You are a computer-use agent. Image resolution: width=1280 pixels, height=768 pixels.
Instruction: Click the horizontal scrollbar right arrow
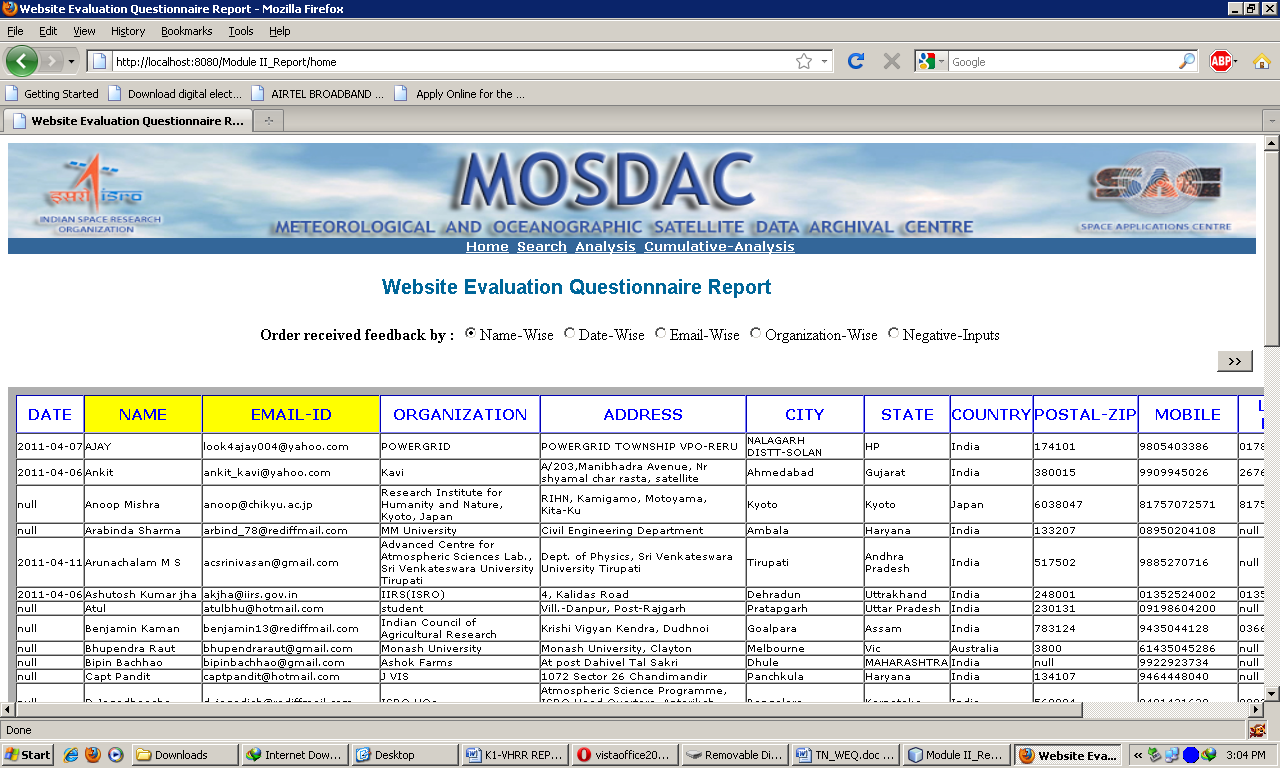(1255, 709)
